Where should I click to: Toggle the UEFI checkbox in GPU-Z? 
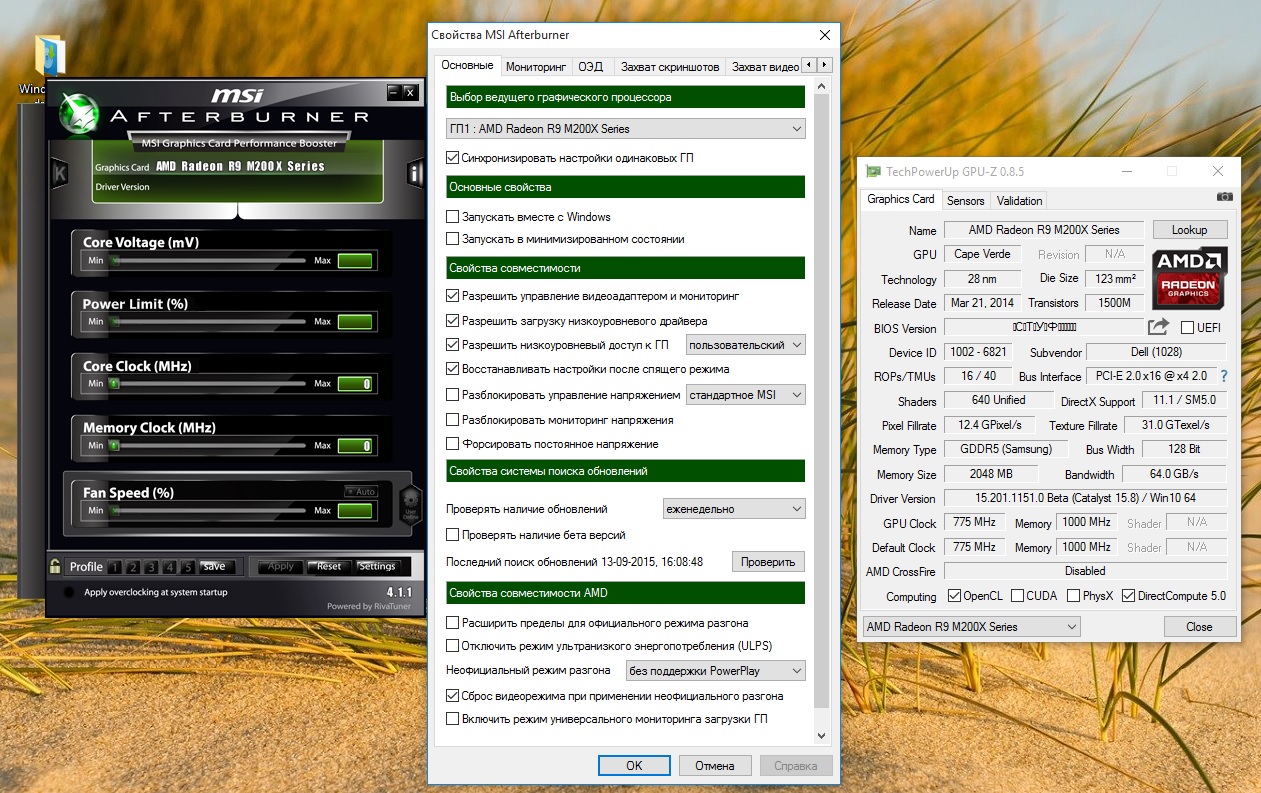point(1187,327)
